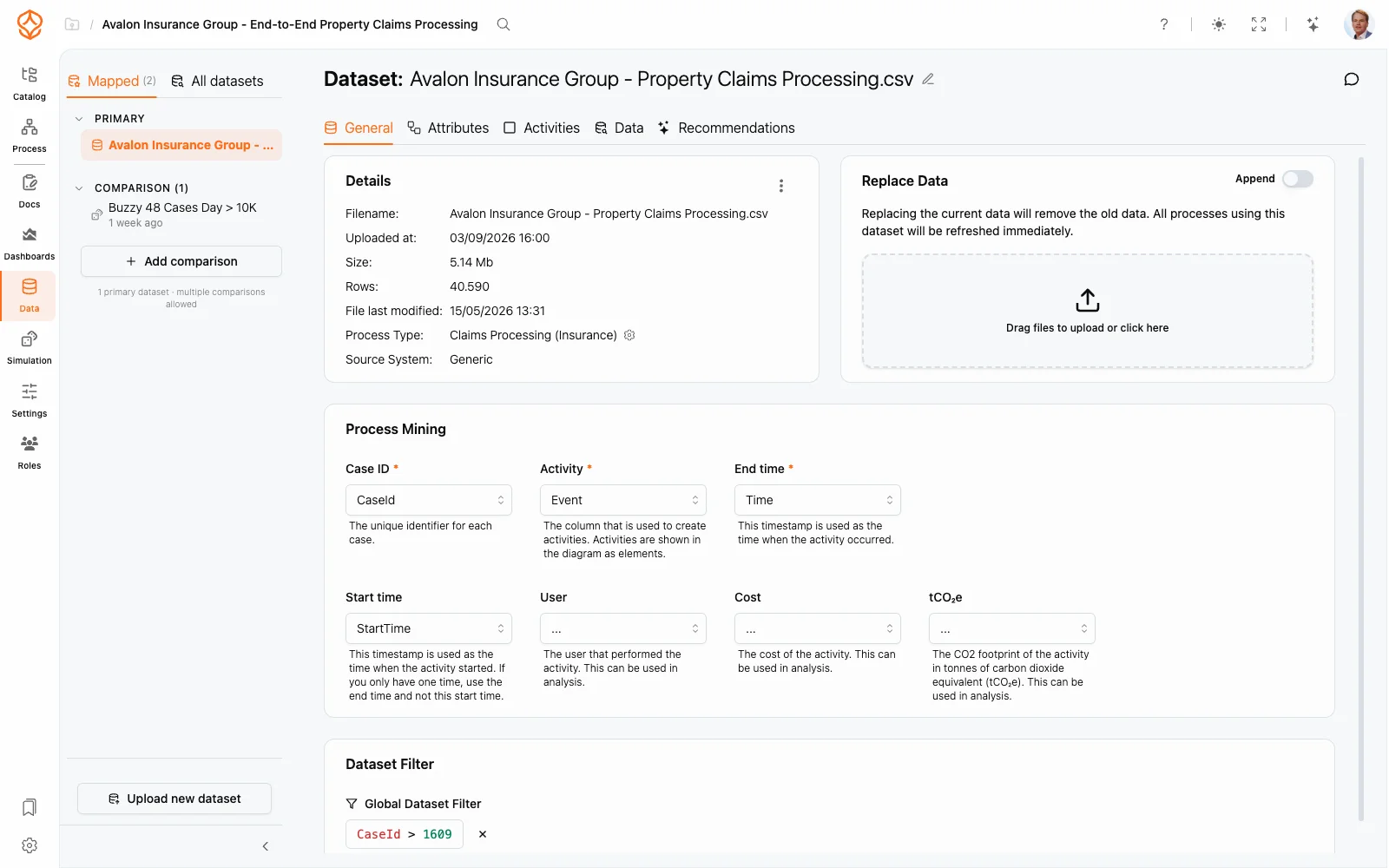Click the Claims Processing (Insurance) process type
1389x868 pixels.
533,335
